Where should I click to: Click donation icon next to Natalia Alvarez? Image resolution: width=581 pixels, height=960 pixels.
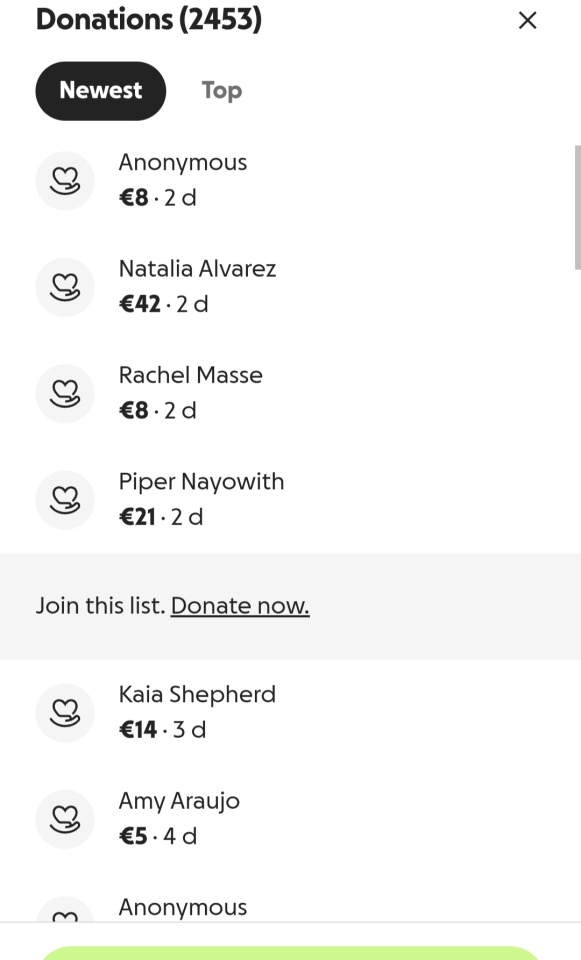65,287
